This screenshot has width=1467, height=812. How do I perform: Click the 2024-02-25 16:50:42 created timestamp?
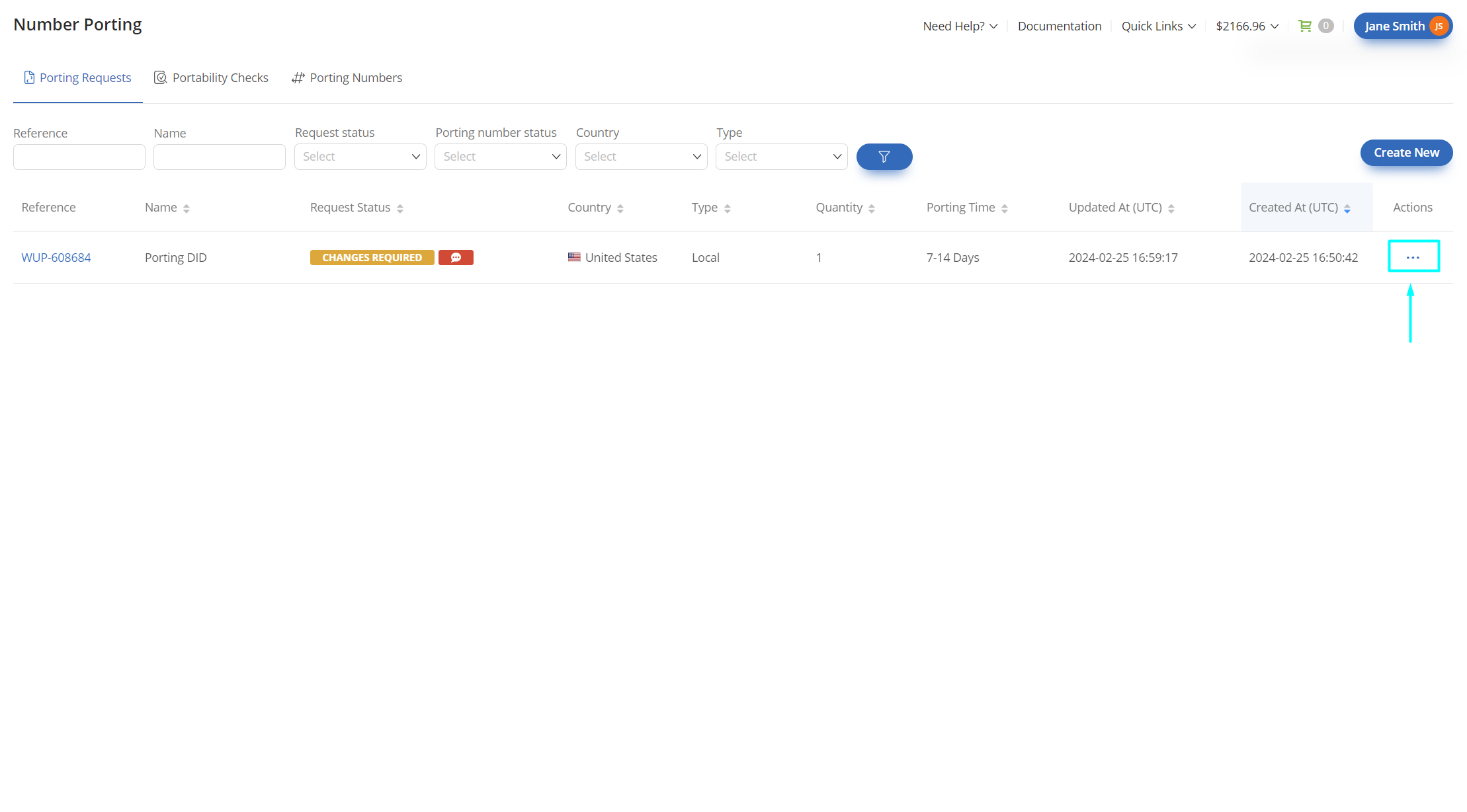(1303, 257)
